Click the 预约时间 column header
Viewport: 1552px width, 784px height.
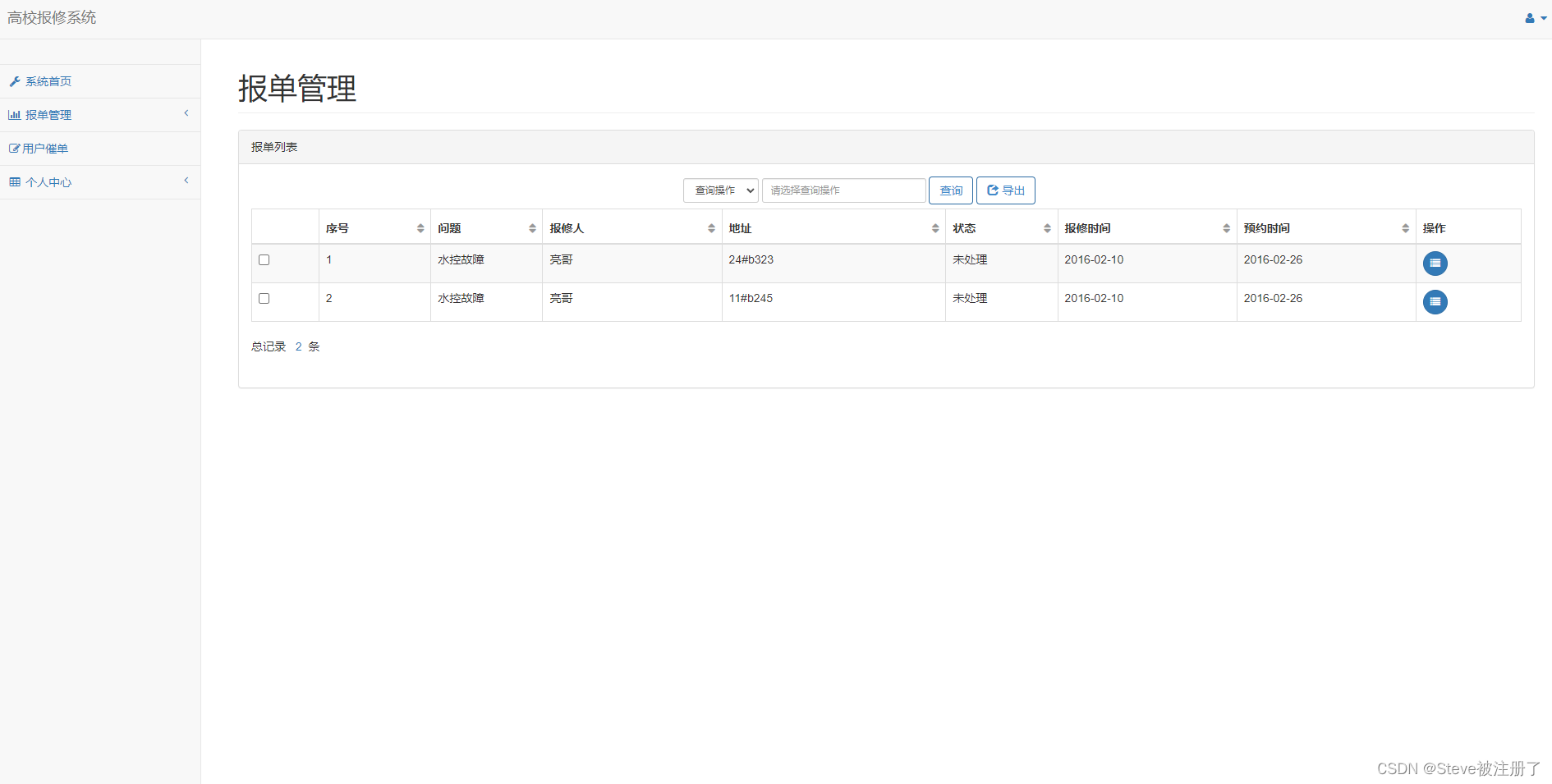tap(1326, 228)
